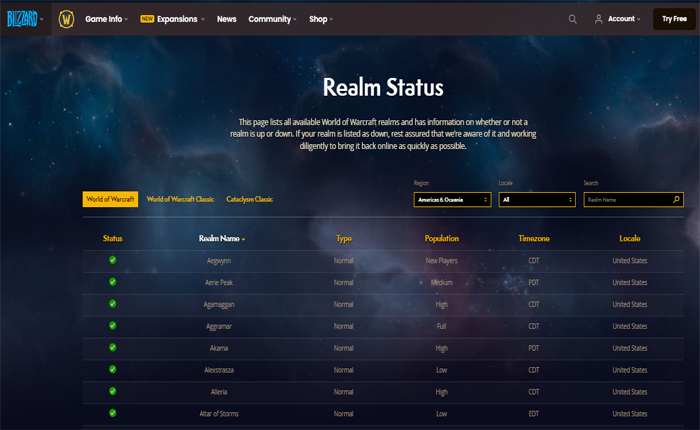Click the Account user profile icon
Screen dimensions: 700x430
click(x=599, y=19)
